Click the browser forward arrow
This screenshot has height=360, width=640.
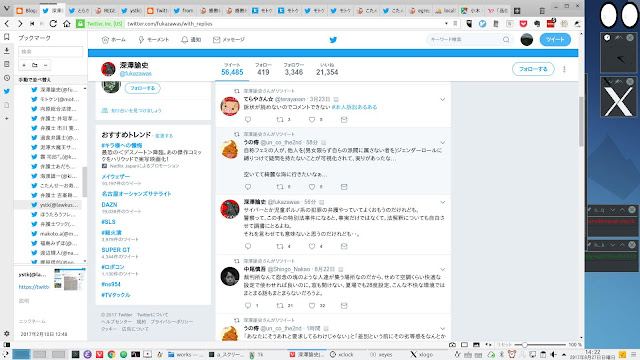coord(20,24)
